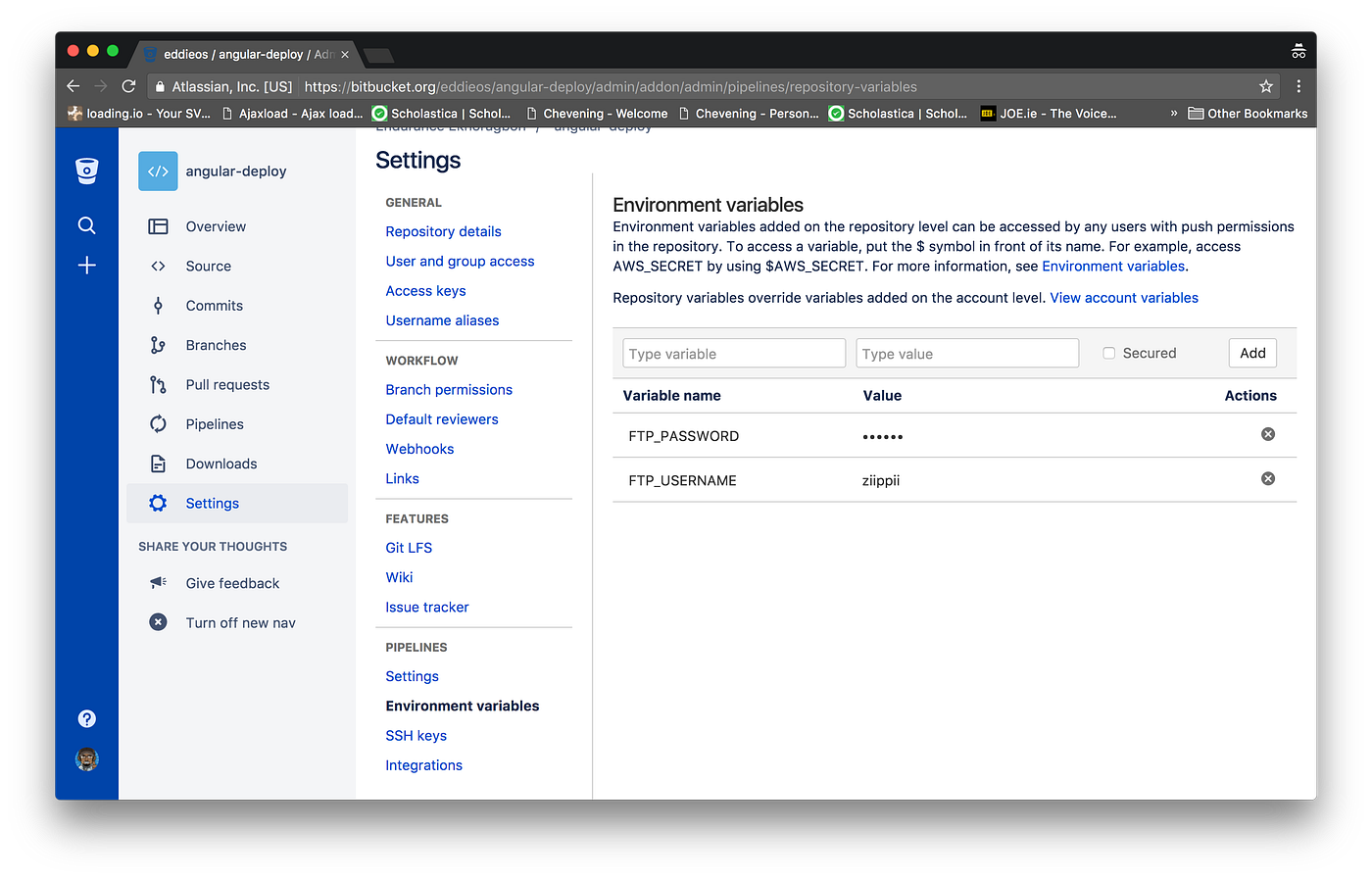Screen dimensions: 1372x879
Task: Check the Secured checkbox
Action: click(x=1109, y=354)
